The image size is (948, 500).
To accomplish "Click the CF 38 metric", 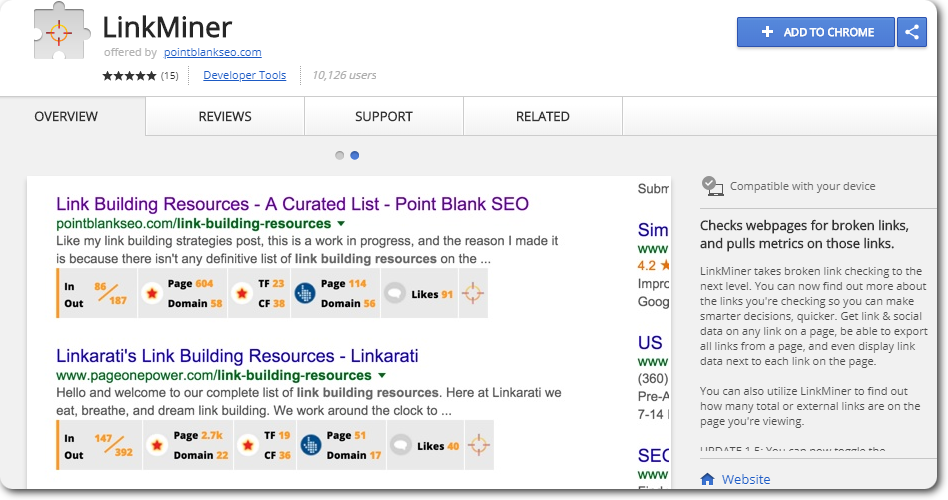I will 271,304.
